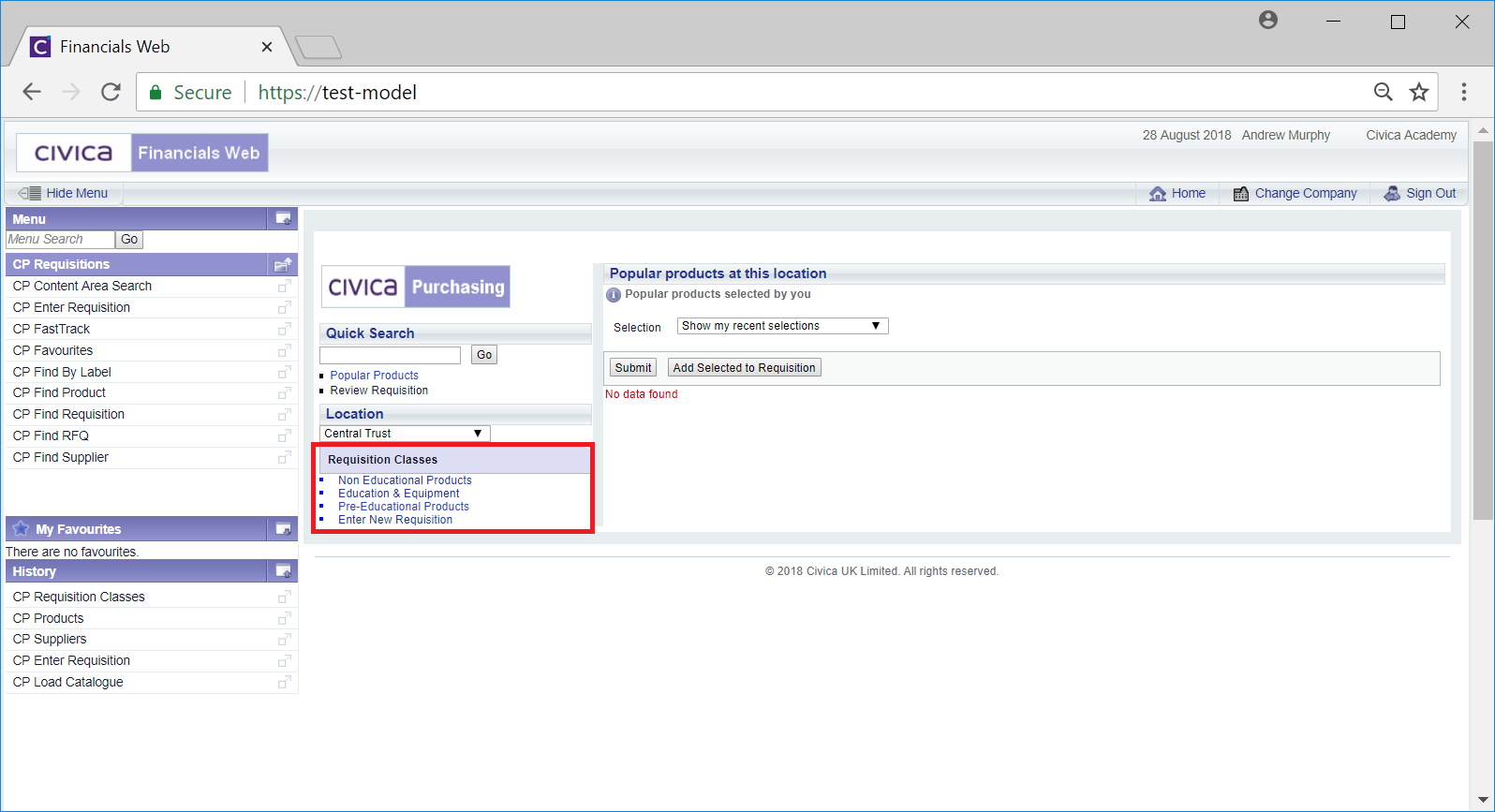Focus the Quick Search text field
The image size is (1495, 812).
click(390, 355)
